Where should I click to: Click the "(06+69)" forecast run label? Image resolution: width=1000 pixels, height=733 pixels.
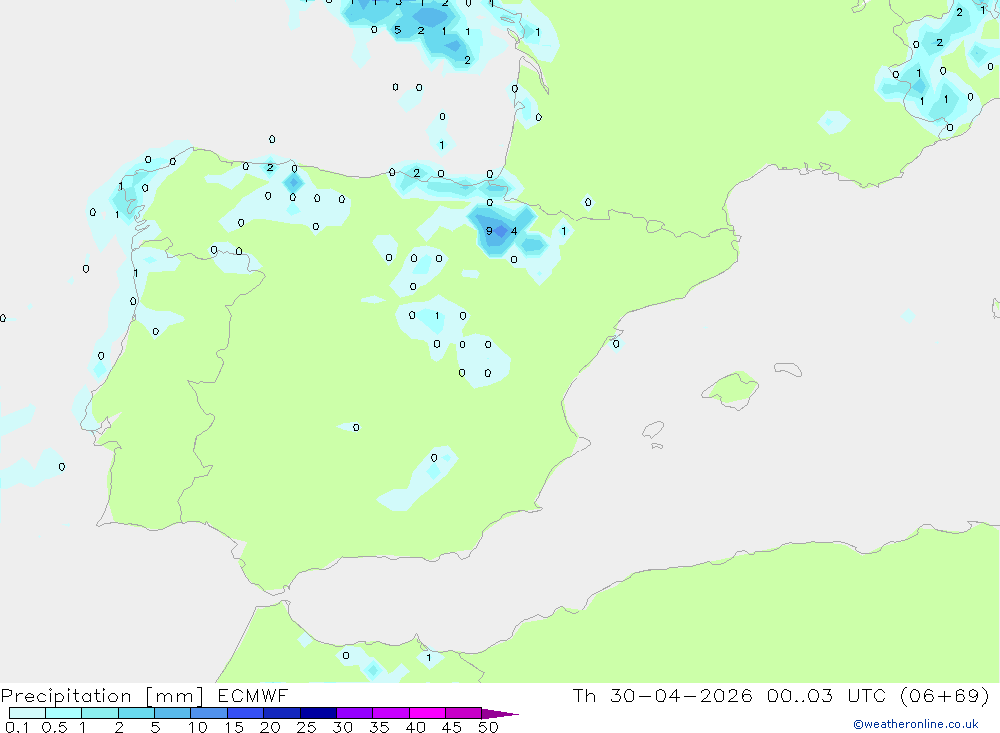tap(945, 695)
